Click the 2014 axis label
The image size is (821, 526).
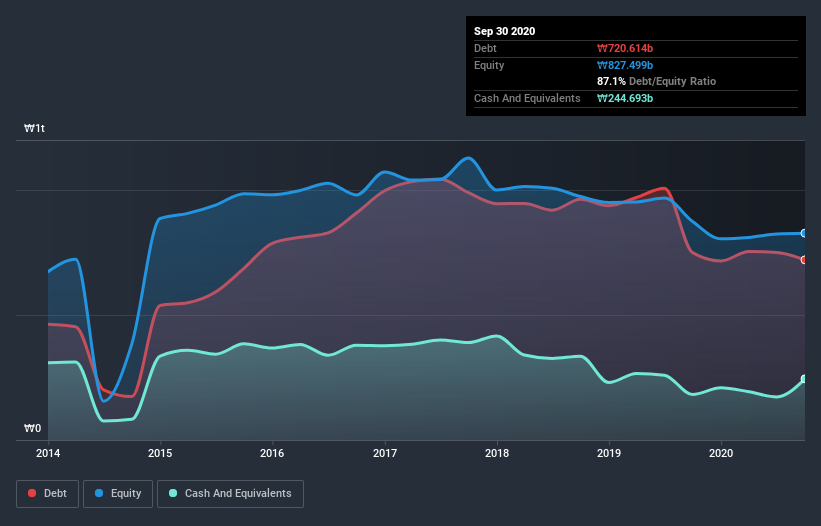pos(48,453)
